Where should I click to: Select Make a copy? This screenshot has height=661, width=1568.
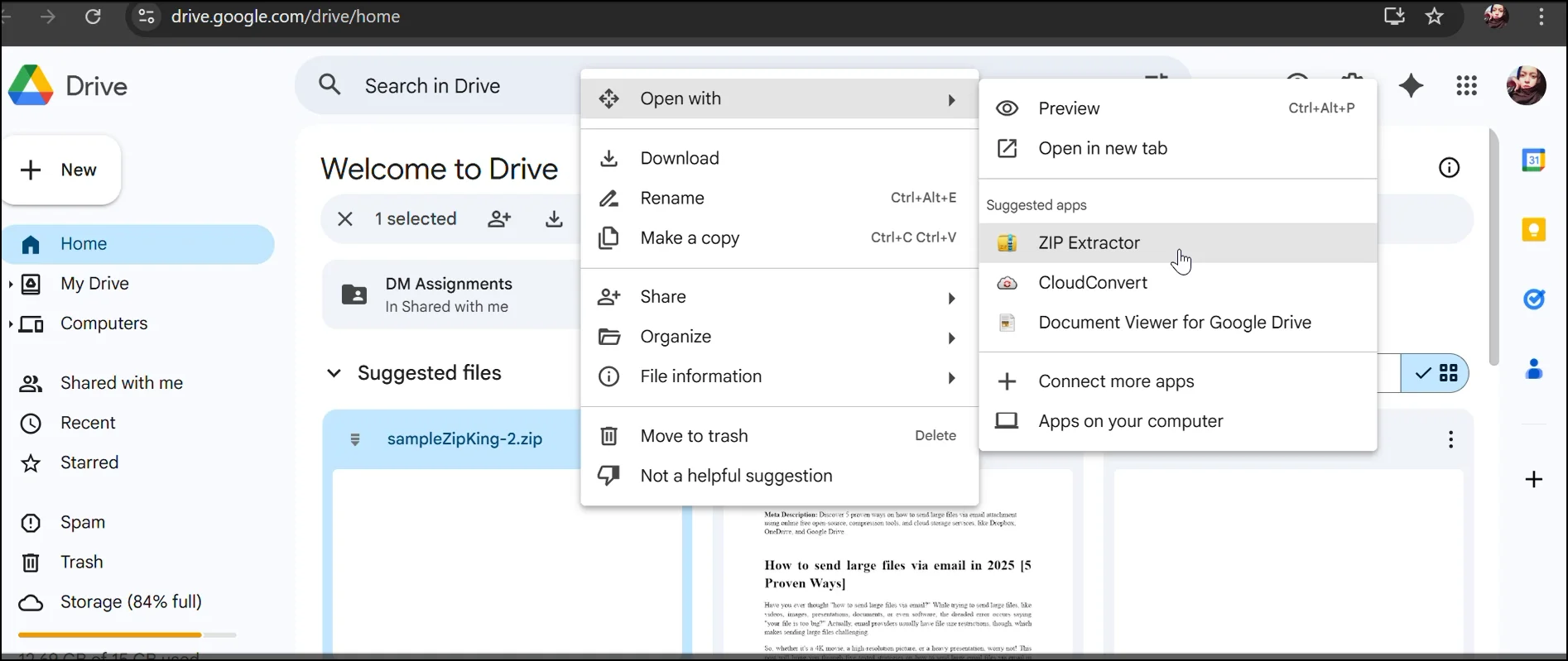(779, 238)
